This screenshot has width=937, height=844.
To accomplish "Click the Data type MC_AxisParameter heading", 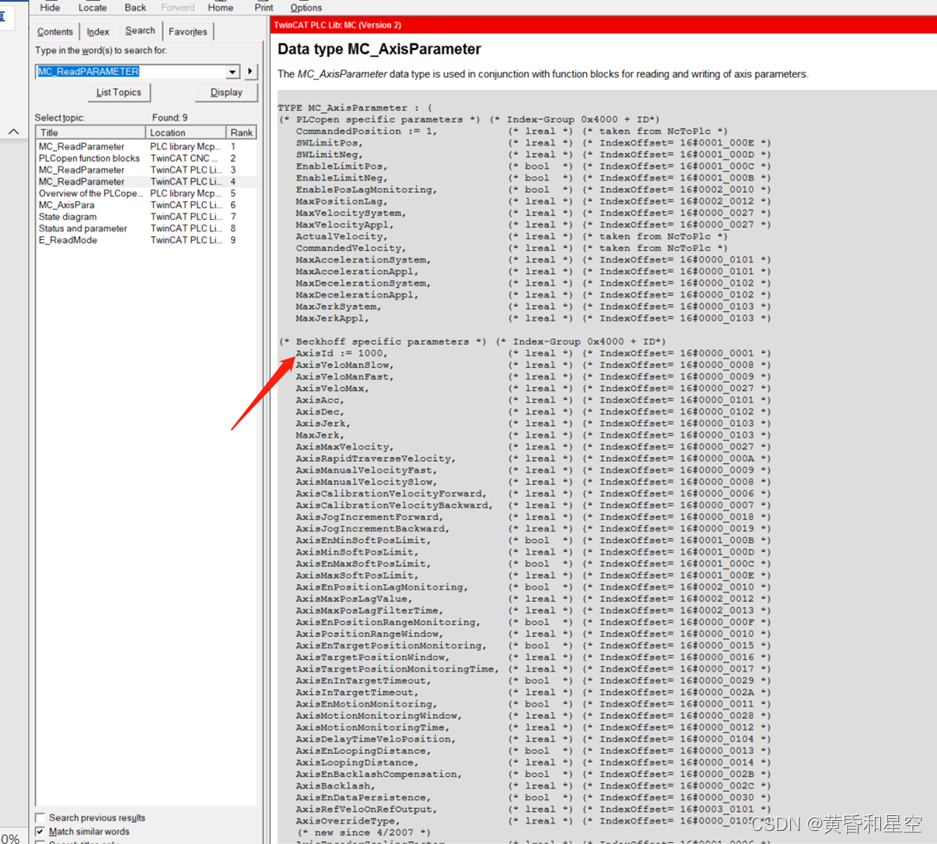I will 379,49.
